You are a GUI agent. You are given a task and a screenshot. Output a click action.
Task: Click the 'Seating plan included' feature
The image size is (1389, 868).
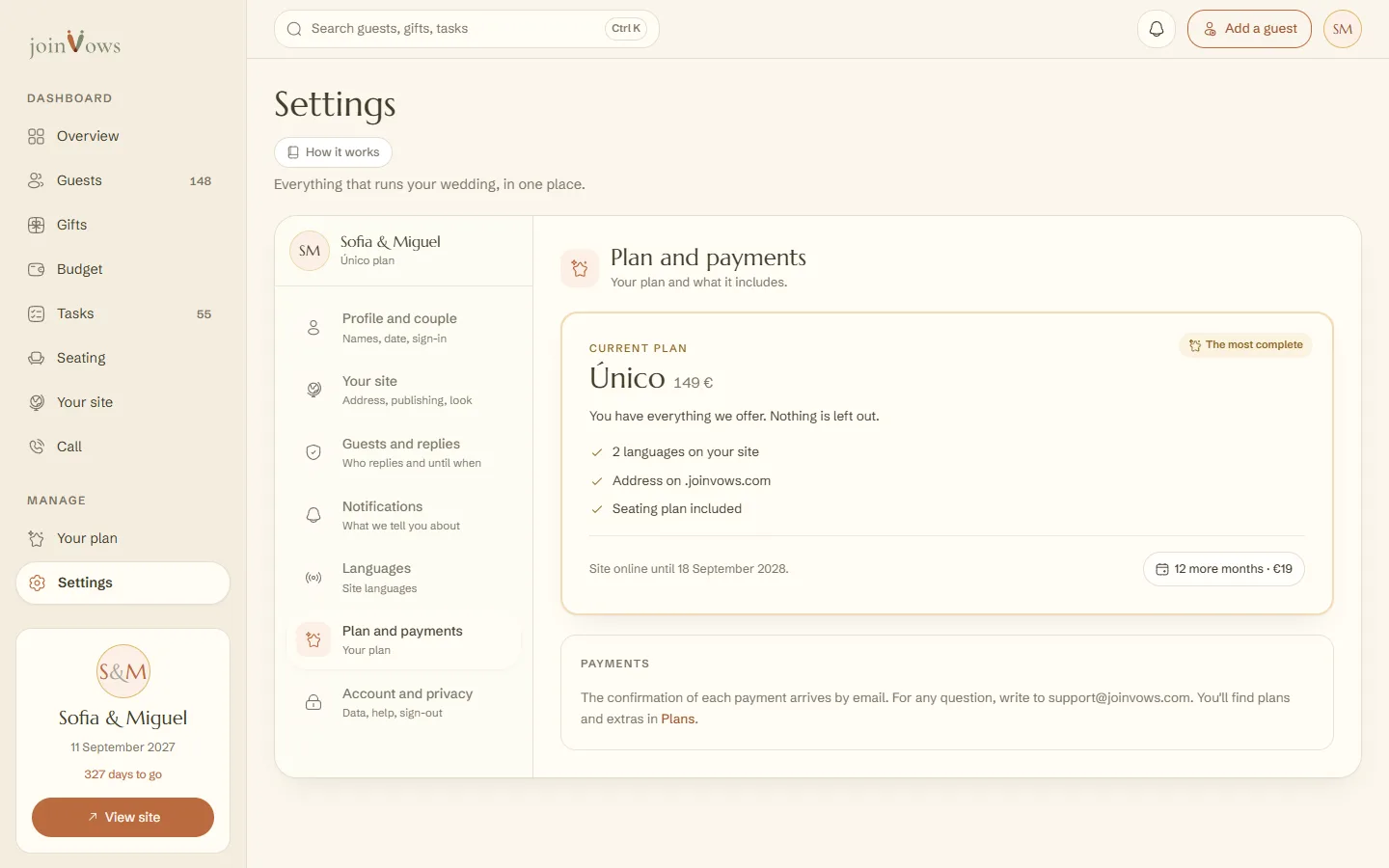(x=677, y=509)
